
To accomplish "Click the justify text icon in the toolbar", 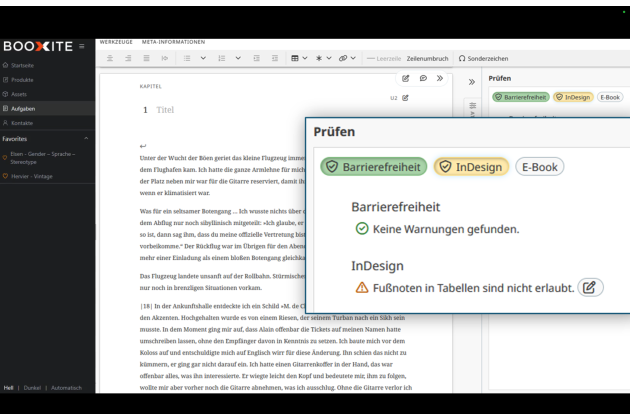I will pyautogui.click(x=147, y=58).
